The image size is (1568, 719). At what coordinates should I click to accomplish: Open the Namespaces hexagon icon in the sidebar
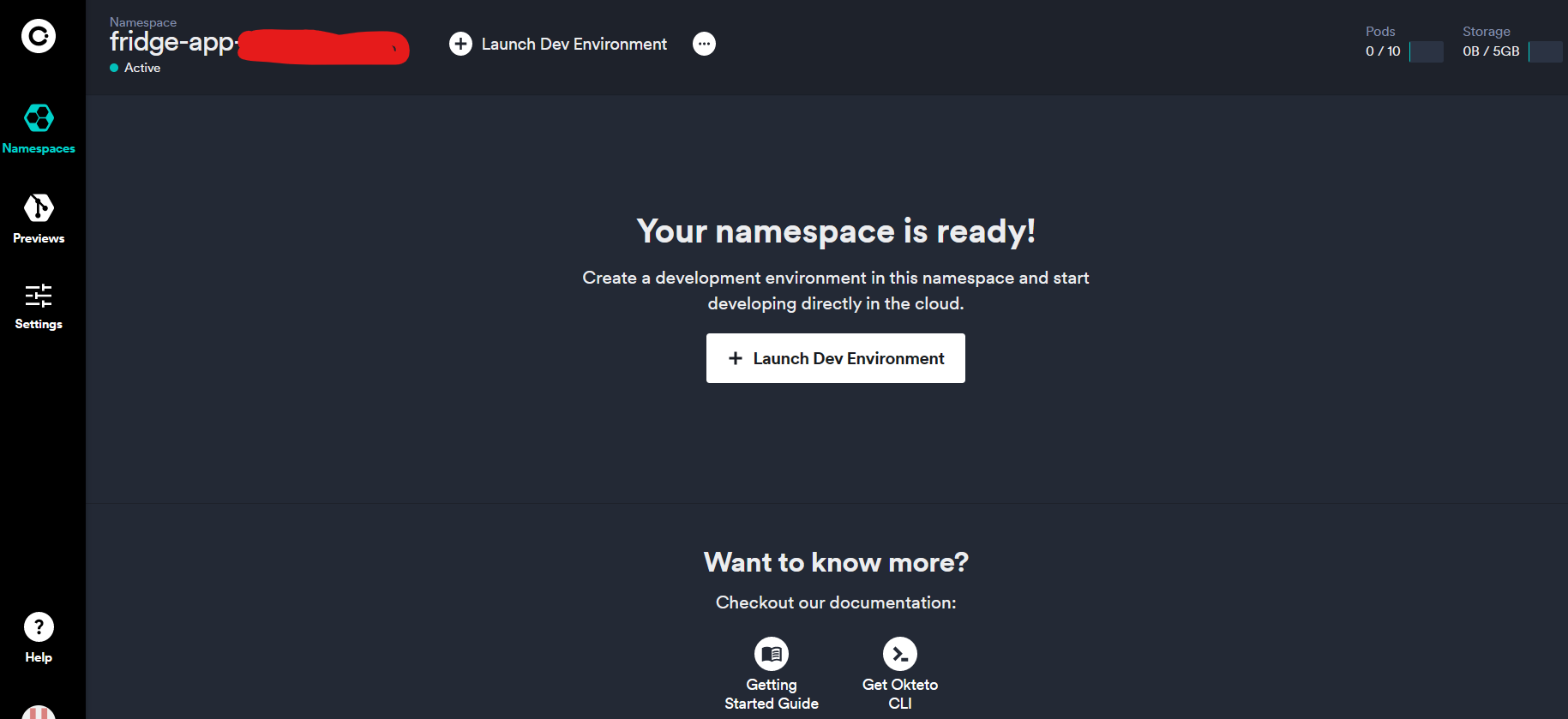tap(39, 117)
